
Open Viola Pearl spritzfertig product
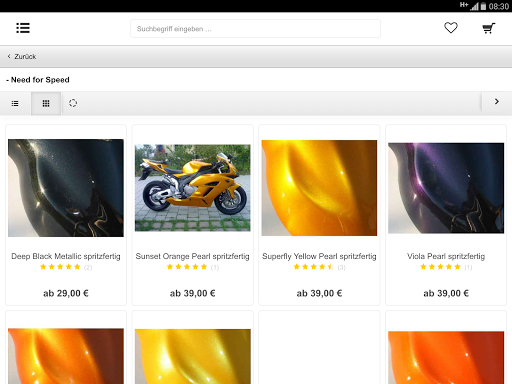[x=446, y=256]
